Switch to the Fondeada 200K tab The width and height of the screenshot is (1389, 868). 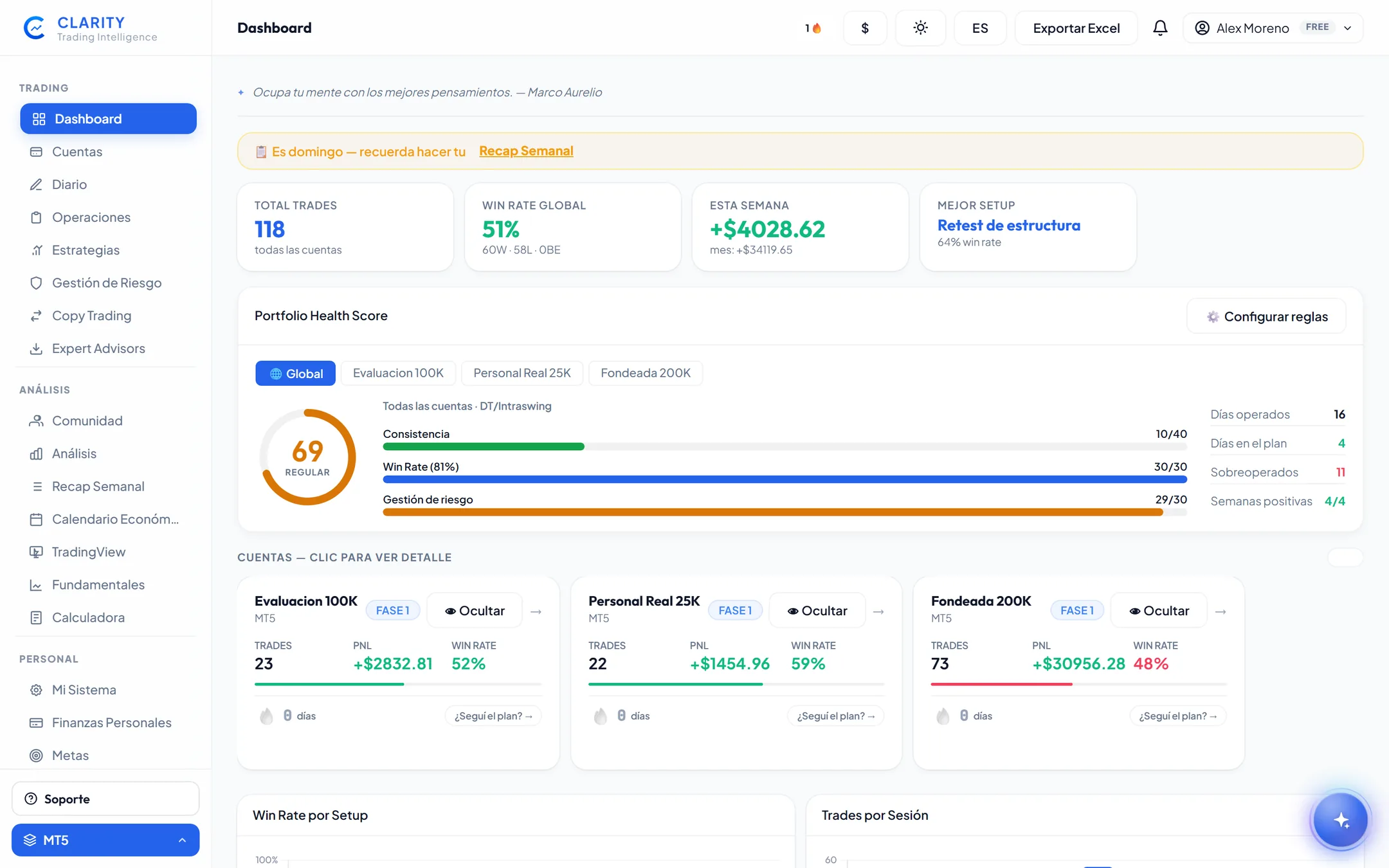click(x=646, y=373)
